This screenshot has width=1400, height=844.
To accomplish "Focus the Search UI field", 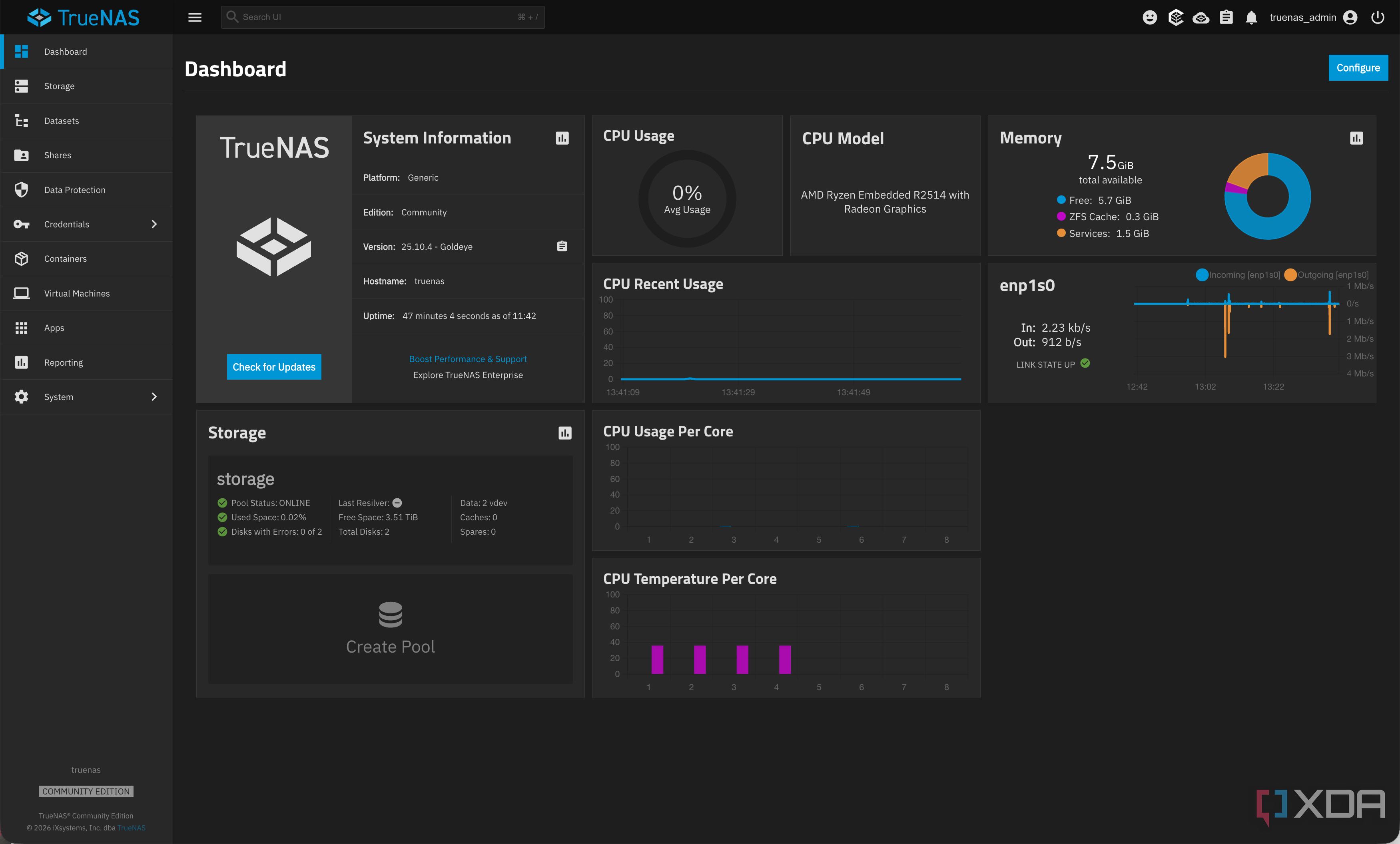I will pos(383,17).
